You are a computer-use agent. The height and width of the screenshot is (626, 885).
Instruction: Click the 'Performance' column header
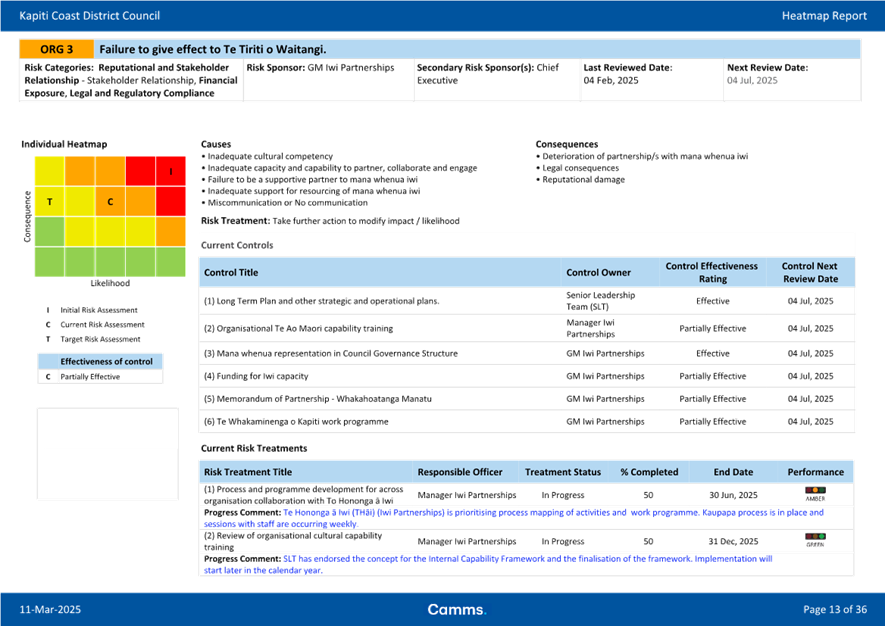(x=816, y=472)
